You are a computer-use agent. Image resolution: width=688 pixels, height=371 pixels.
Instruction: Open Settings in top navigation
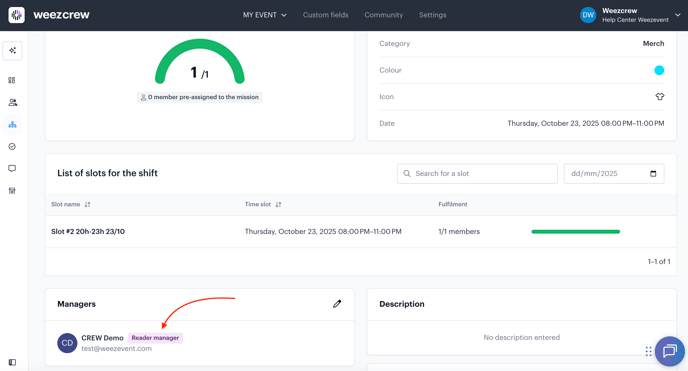[433, 15]
